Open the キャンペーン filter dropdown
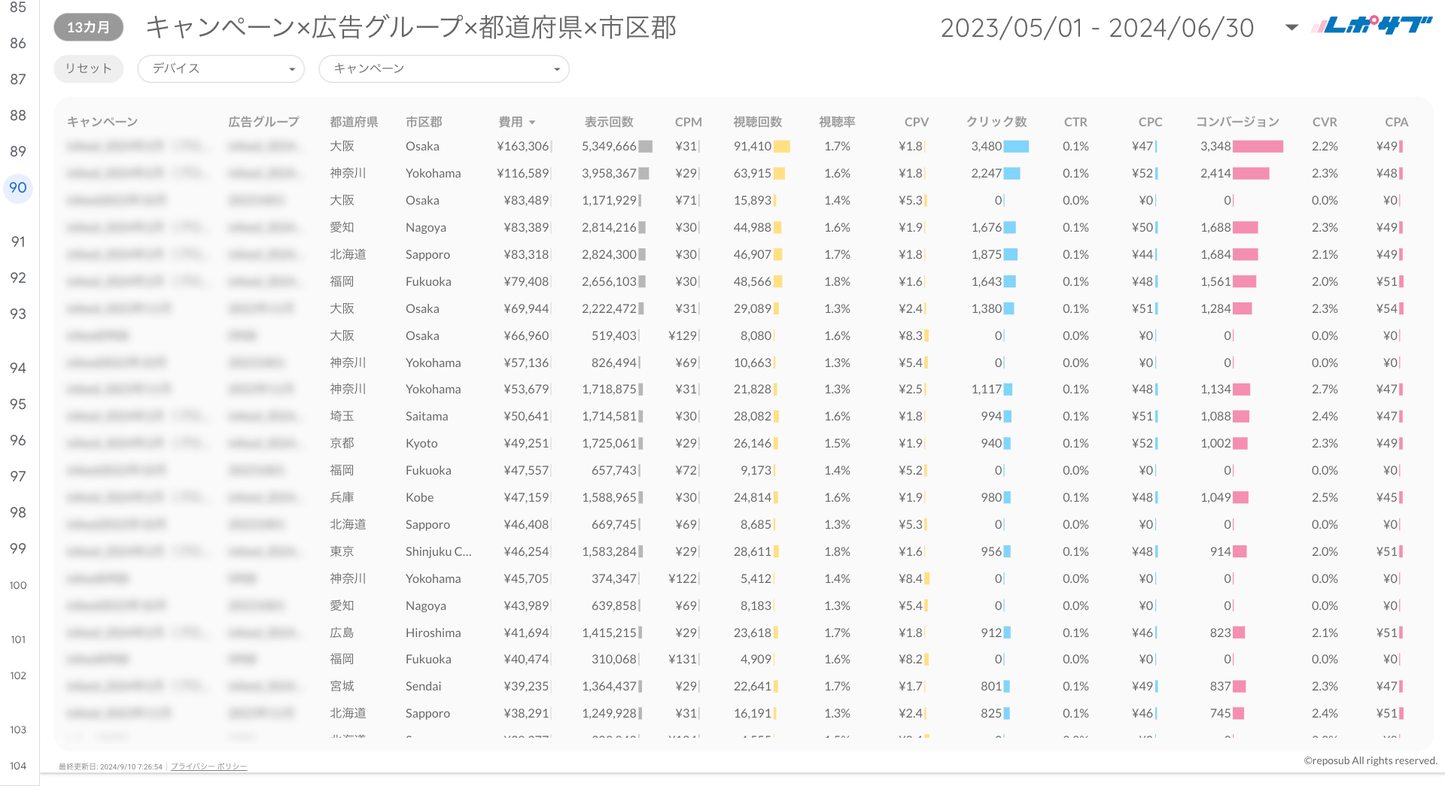This screenshot has width=1445, height=786. [x=444, y=69]
